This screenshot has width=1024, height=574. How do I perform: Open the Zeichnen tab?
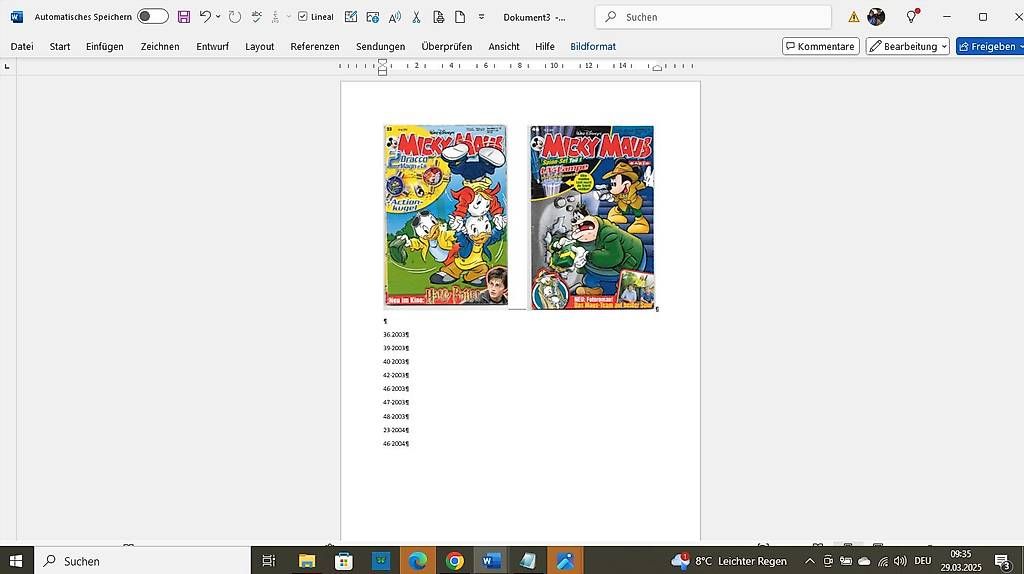tap(160, 46)
